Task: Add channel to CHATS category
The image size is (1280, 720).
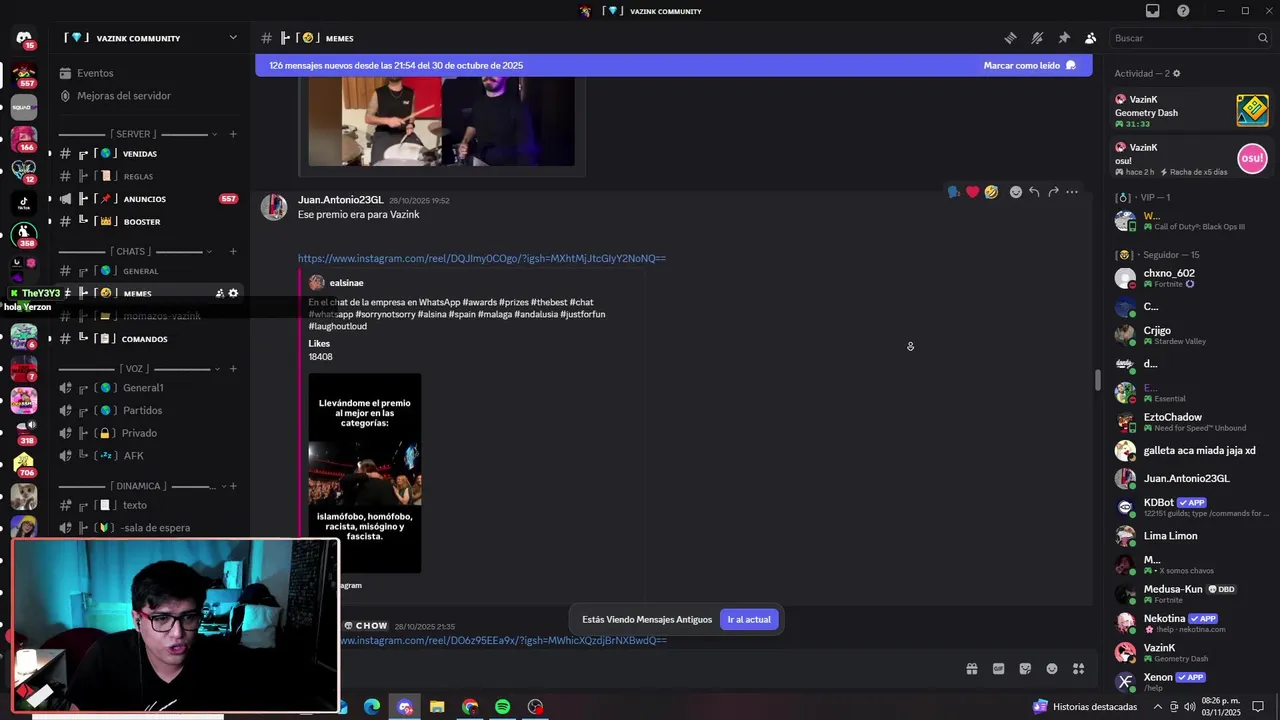Action: click(233, 251)
